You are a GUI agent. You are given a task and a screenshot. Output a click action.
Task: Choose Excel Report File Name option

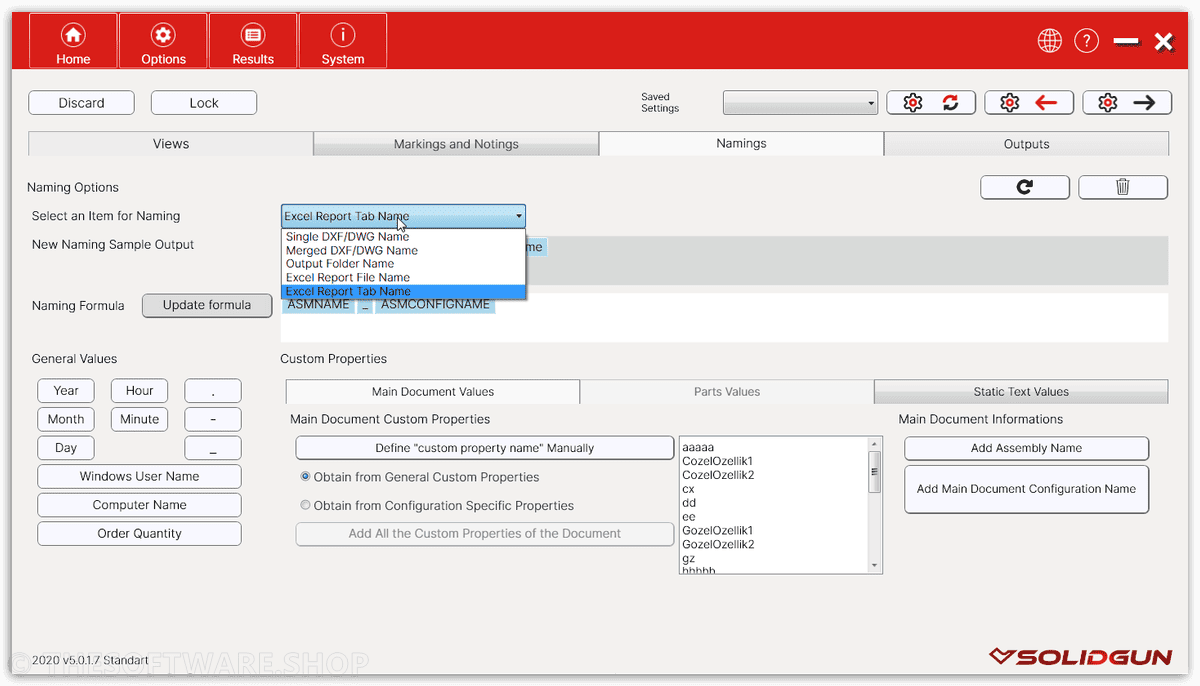pyautogui.click(x=403, y=278)
